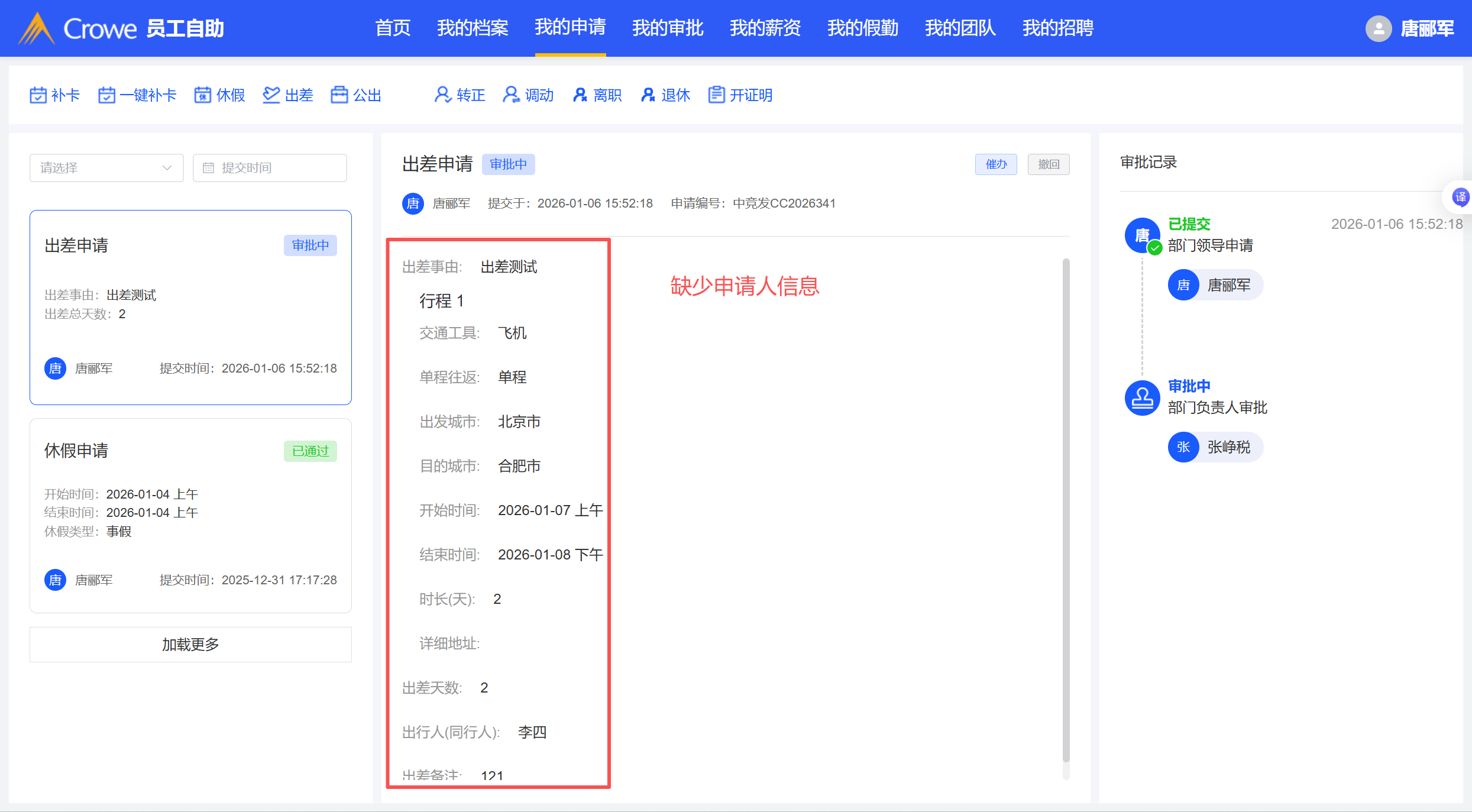Click the floating translate icon at right edge
1472x812 pixels.
1461,197
